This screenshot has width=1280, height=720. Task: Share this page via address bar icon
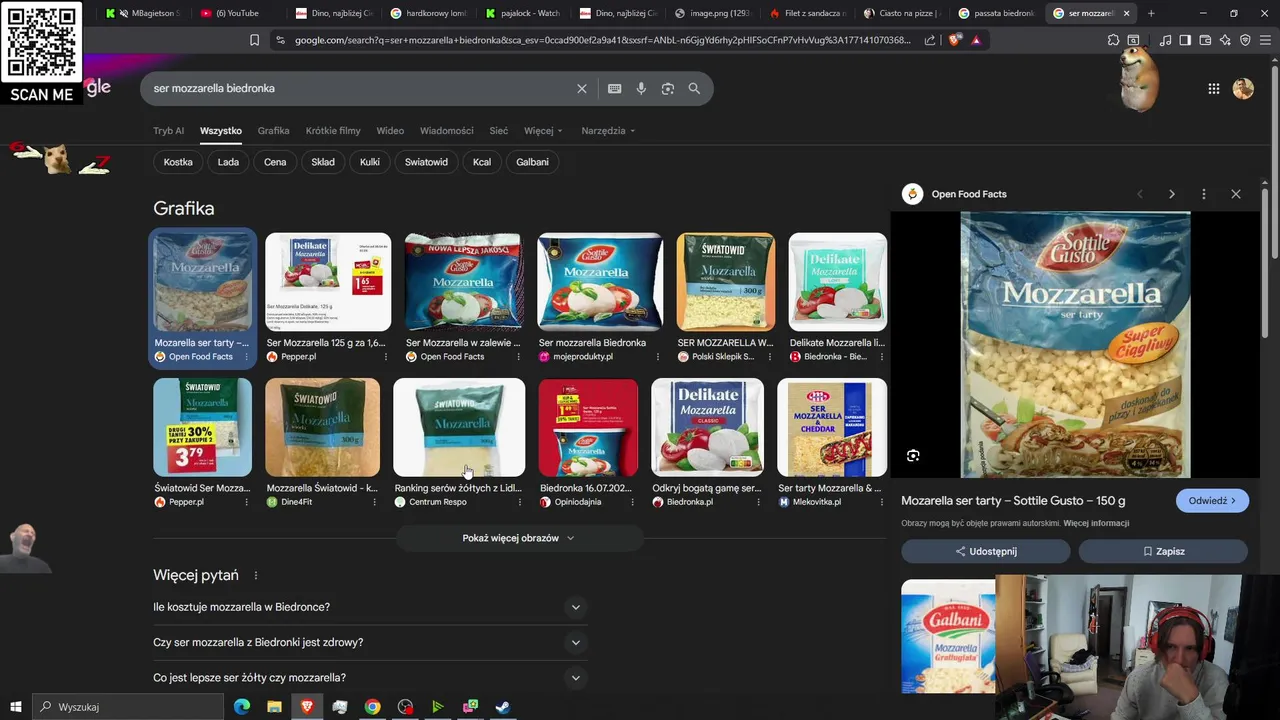930,40
